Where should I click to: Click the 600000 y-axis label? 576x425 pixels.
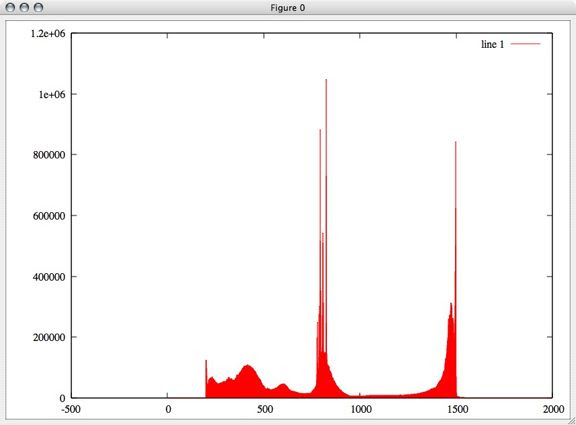coord(49,216)
